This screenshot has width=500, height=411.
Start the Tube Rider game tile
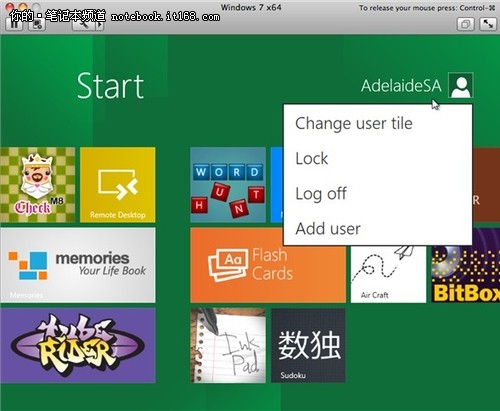coord(78,345)
